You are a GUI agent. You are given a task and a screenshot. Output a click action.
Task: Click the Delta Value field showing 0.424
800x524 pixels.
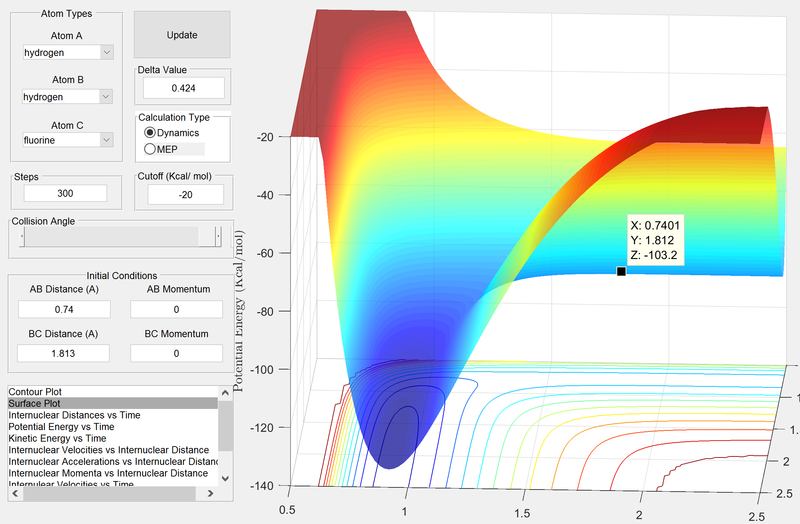click(x=184, y=88)
